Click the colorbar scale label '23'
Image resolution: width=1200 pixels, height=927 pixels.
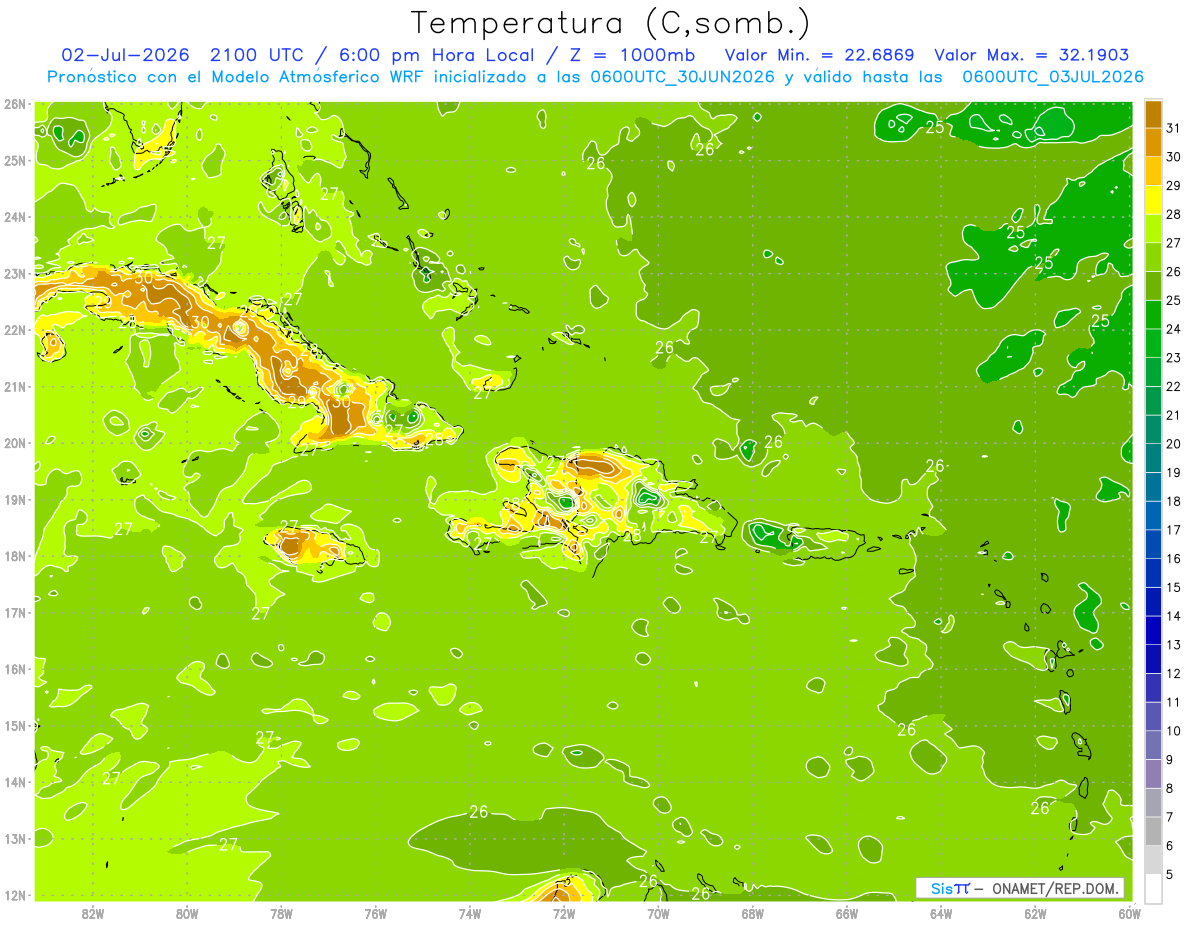[x=1173, y=358]
